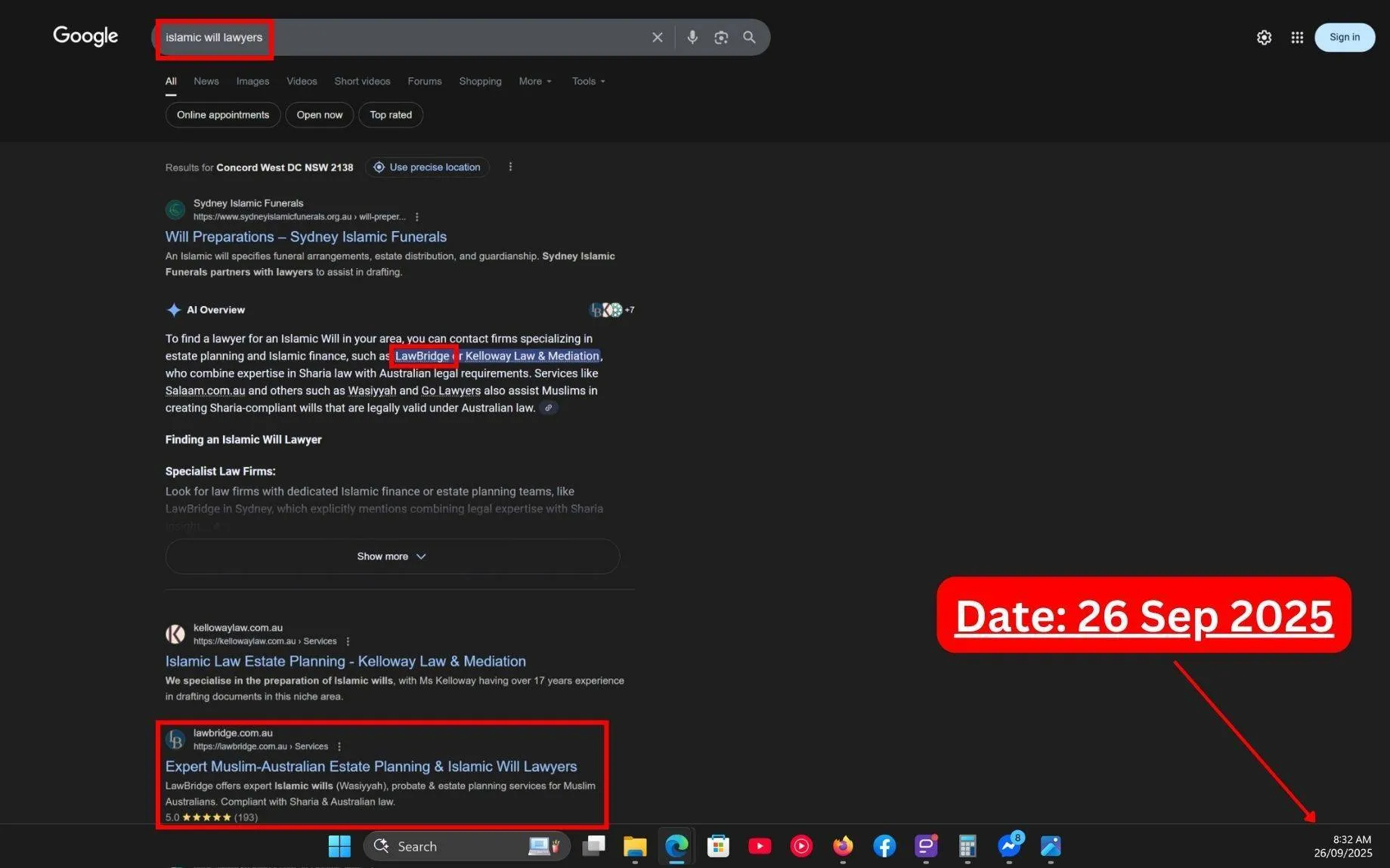Clear the search query with the X icon
This screenshot has height=868, width=1390.
657,37
